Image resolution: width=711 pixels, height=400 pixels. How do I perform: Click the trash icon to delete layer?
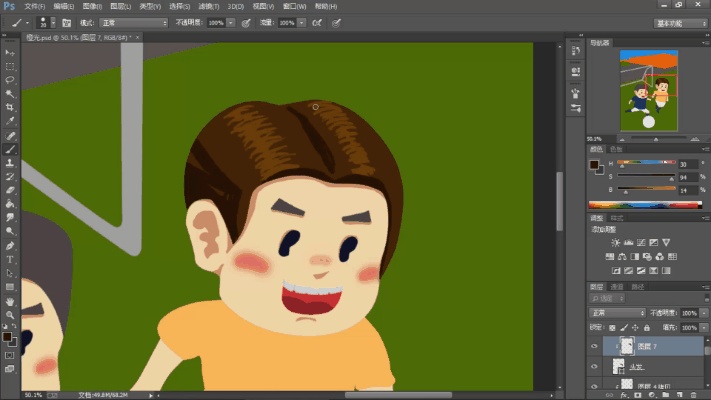[x=692, y=395]
